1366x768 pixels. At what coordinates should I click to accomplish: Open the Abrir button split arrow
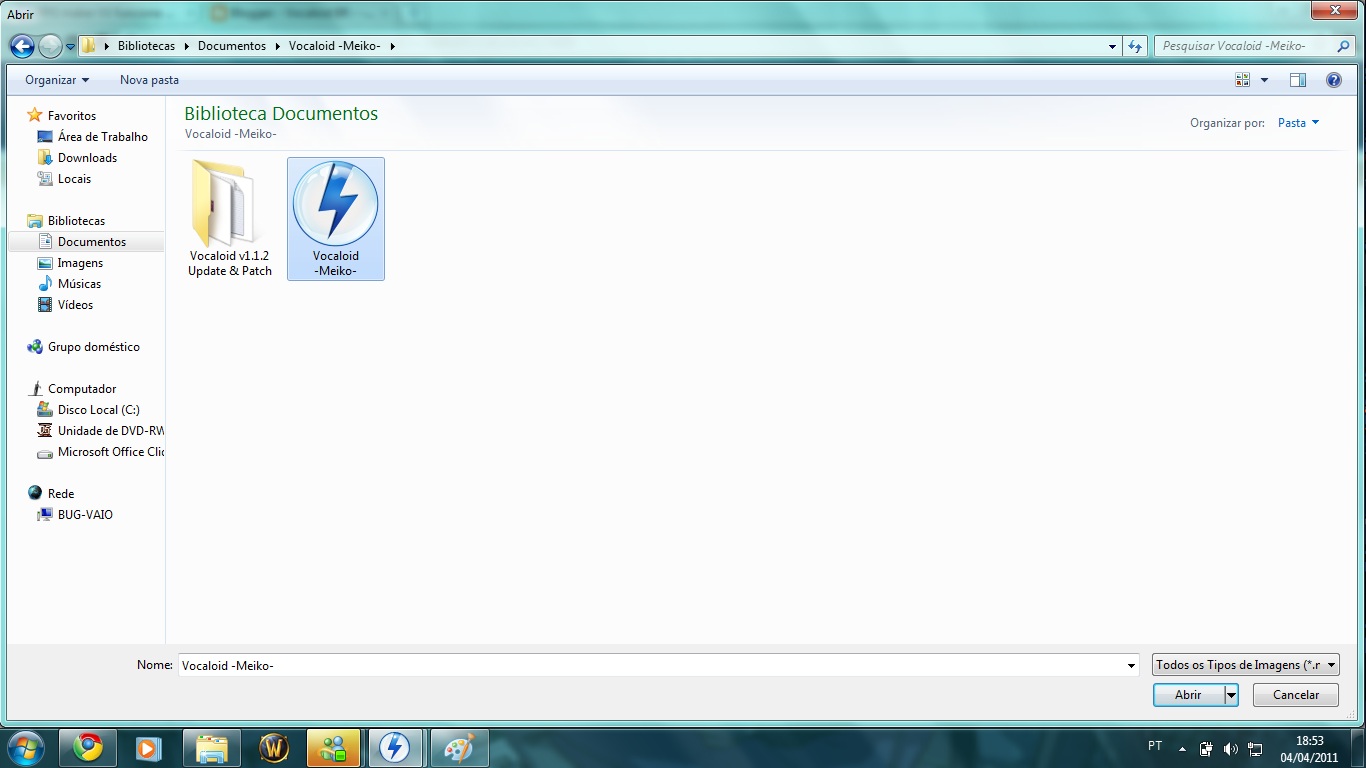[1232, 695]
